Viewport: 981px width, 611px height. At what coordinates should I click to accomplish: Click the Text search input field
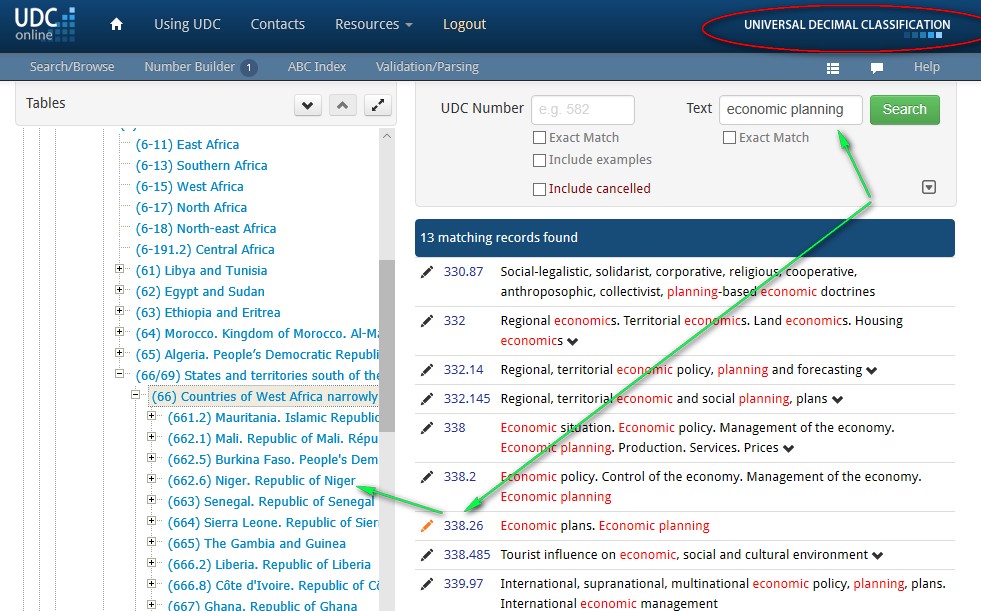point(790,110)
